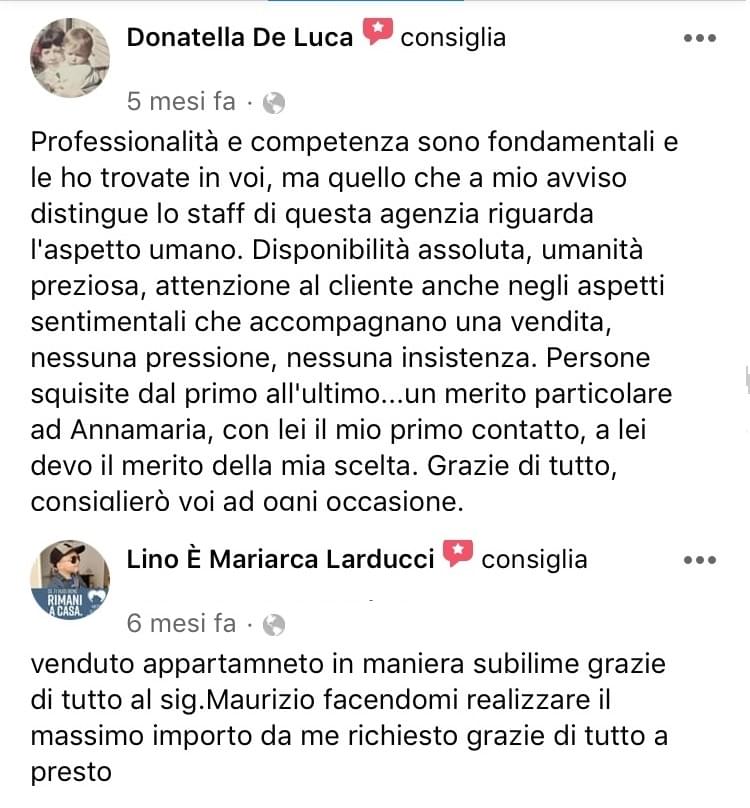750x808 pixels.
Task: Open Lino È Mariarca Larducci's profile picture
Action: (x=70, y=580)
